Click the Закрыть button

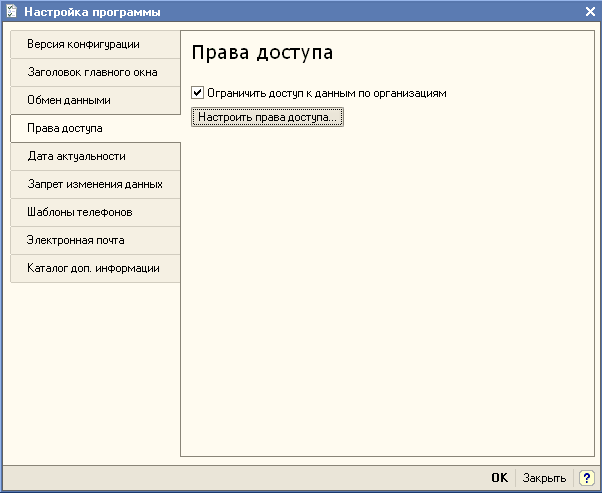point(544,478)
